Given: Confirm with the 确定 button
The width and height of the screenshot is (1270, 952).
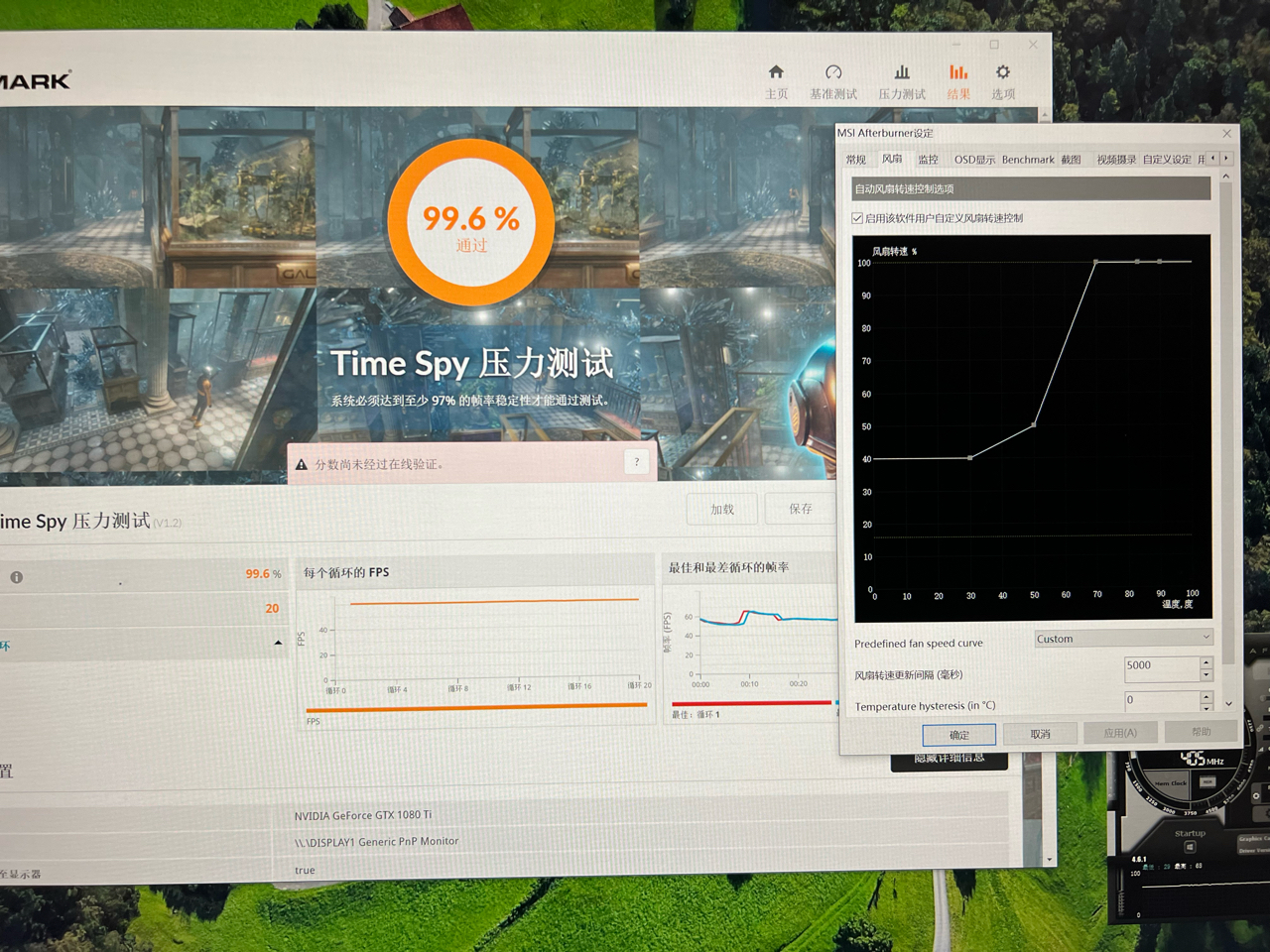Looking at the screenshot, I should tap(958, 735).
